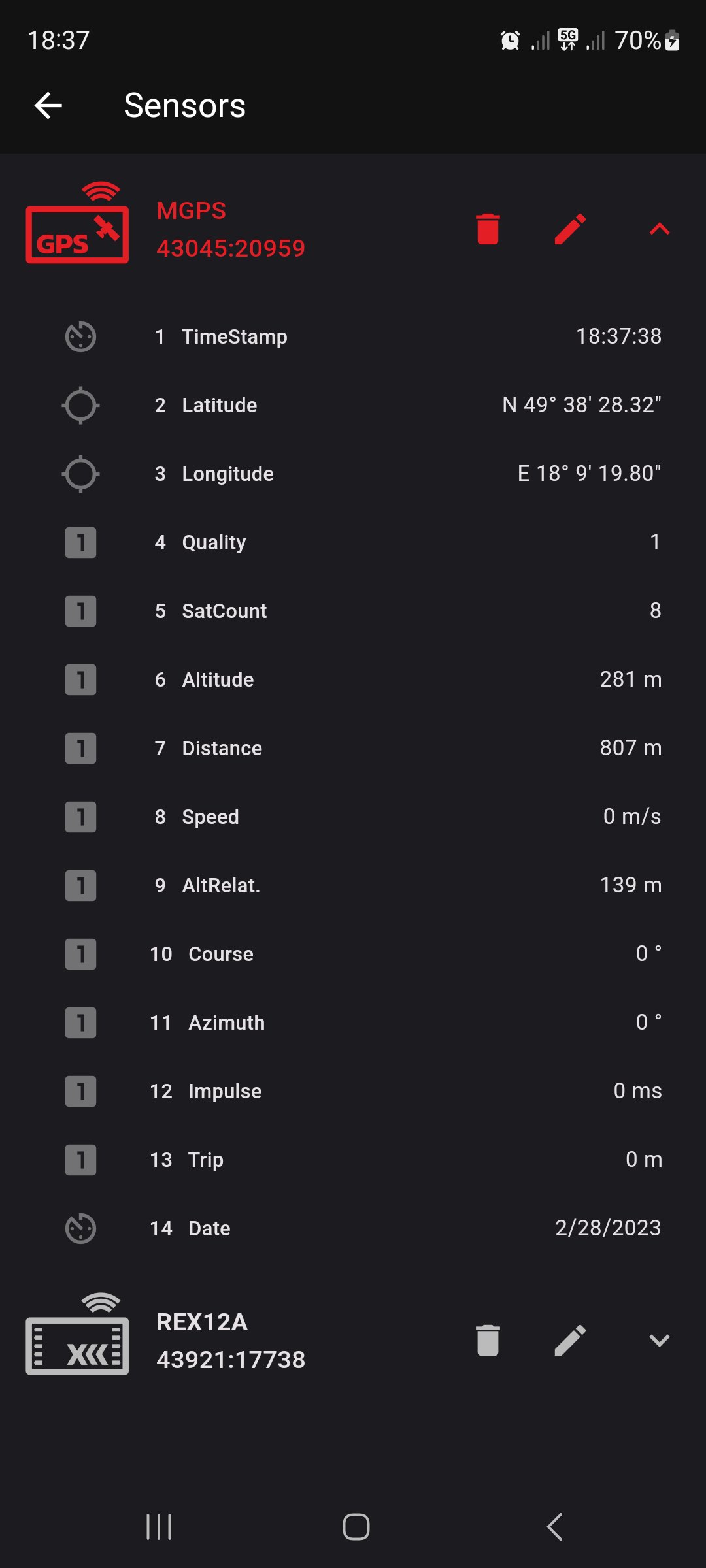Tap the crosshair icon next to Latitude
This screenshot has height=1568, width=706.
(80, 406)
